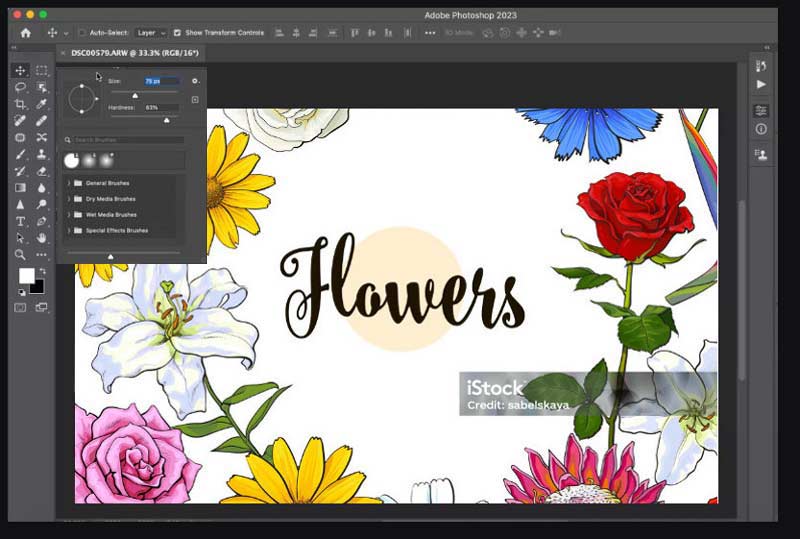Image resolution: width=800 pixels, height=539 pixels.
Task: Close the DSC00579.ARW document tab
Action: click(63, 53)
